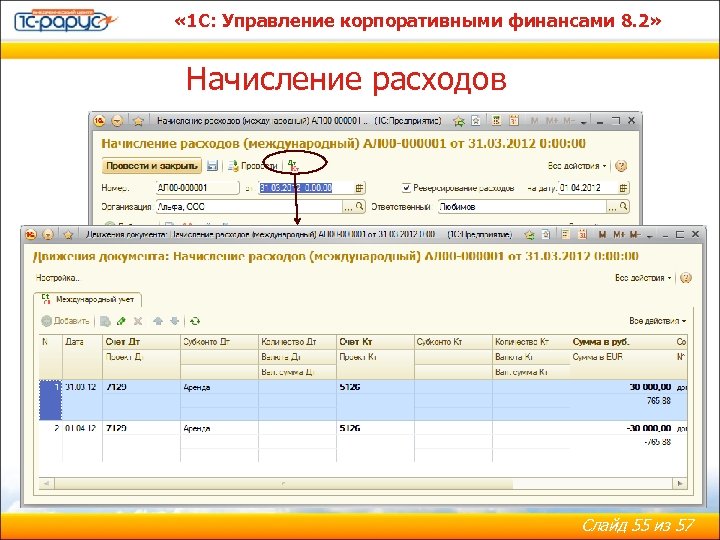720x540 pixels.
Task: Click the 'Счет Дт' column header
Action: (141, 342)
